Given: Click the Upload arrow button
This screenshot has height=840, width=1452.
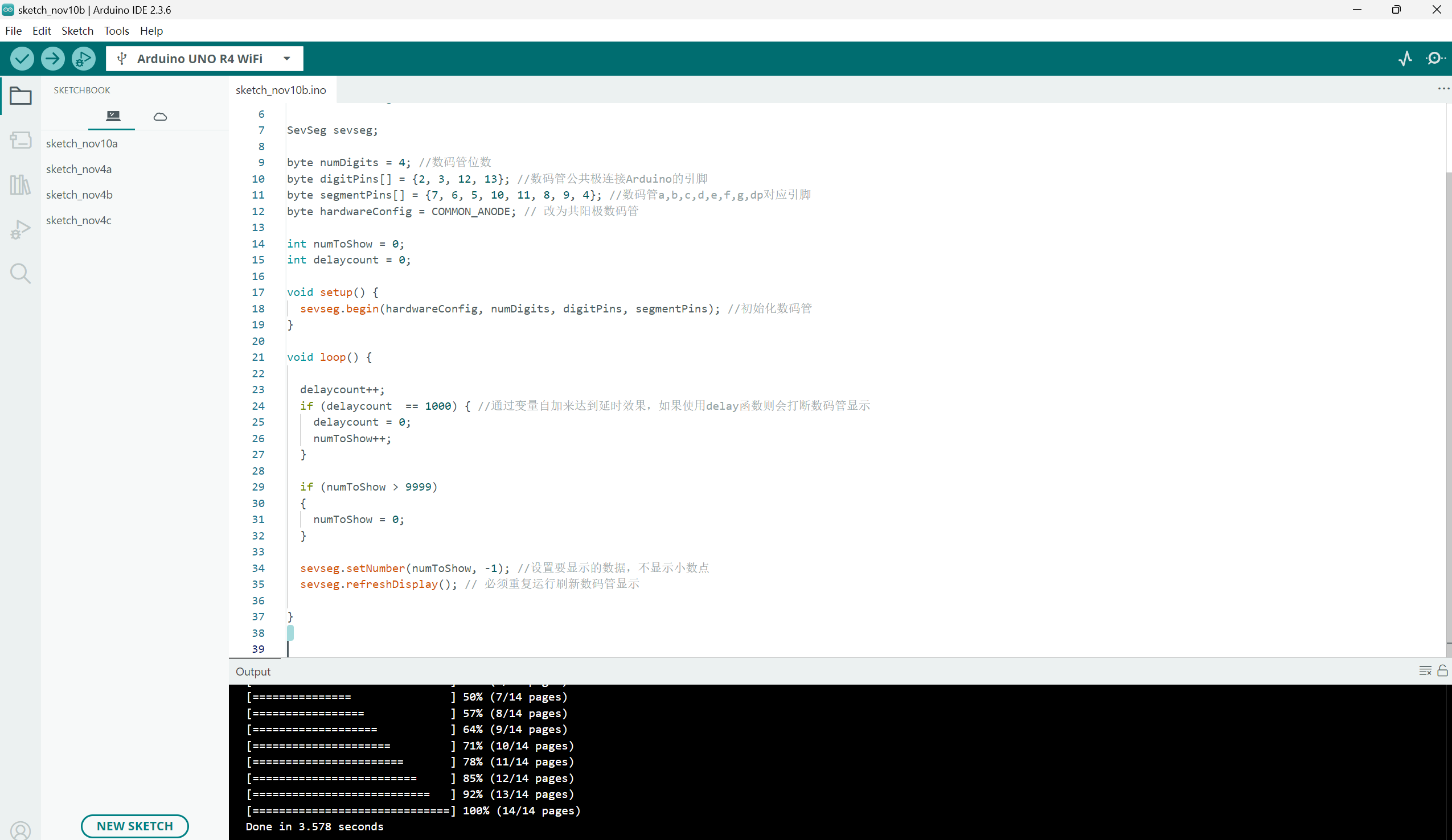Looking at the screenshot, I should click(52, 59).
